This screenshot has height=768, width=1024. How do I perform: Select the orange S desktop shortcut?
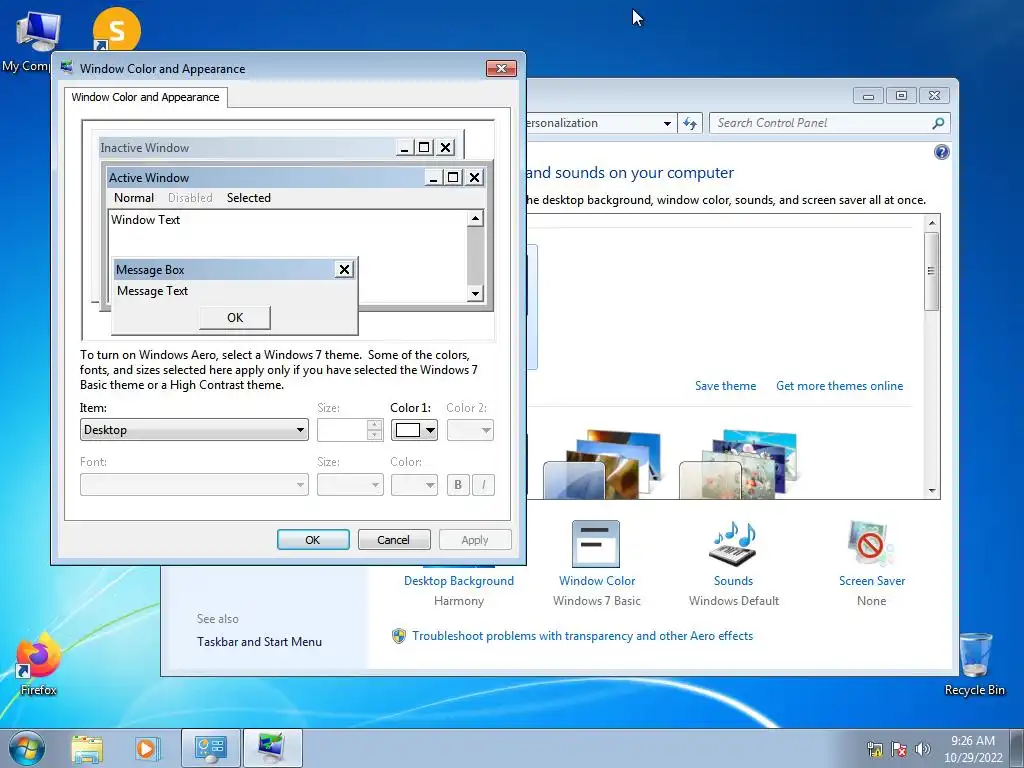point(116,29)
